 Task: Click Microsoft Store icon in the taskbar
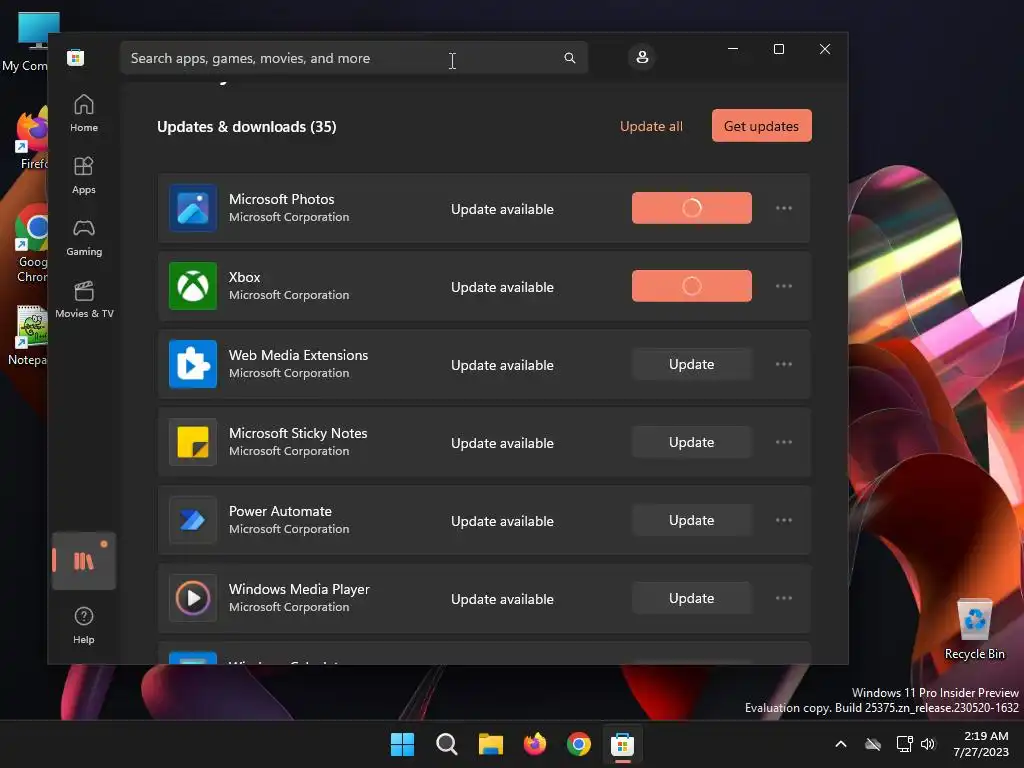(x=622, y=744)
